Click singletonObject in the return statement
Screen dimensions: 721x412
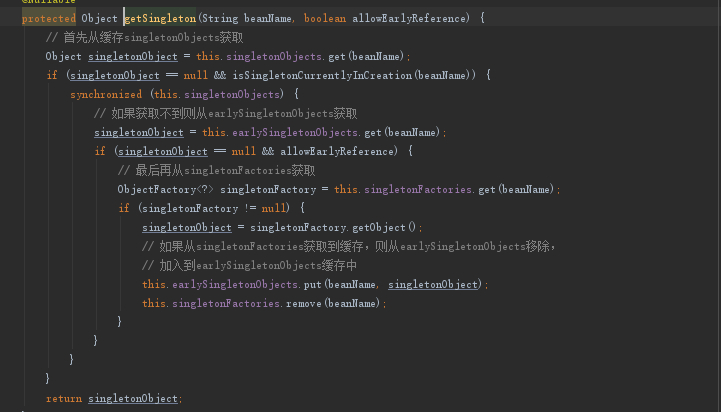[132, 399]
